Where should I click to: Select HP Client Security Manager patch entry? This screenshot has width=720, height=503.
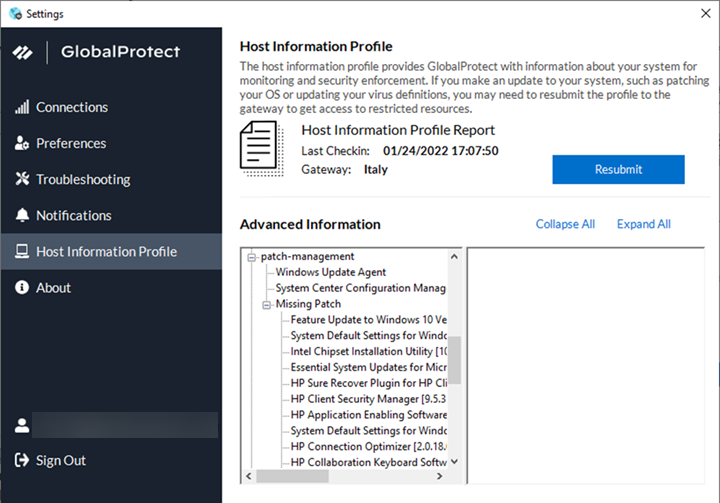coord(368,398)
